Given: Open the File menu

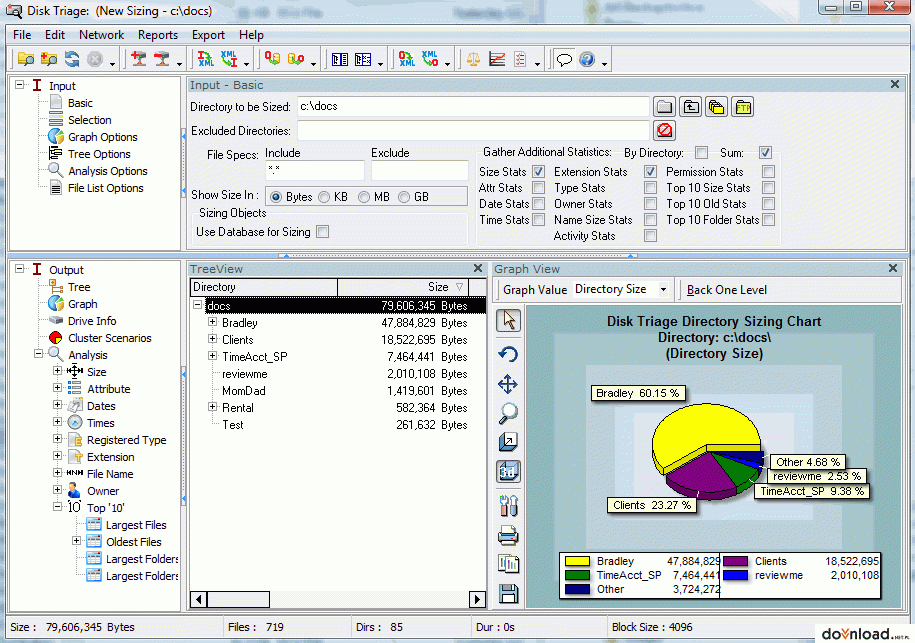Looking at the screenshot, I should tap(22, 35).
